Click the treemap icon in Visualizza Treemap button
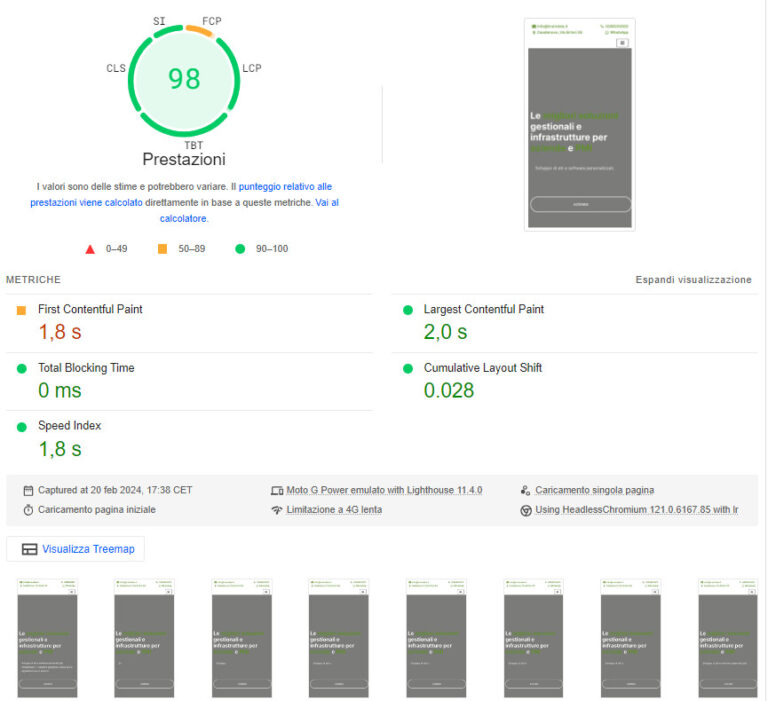The height and width of the screenshot is (701, 768). [29, 549]
